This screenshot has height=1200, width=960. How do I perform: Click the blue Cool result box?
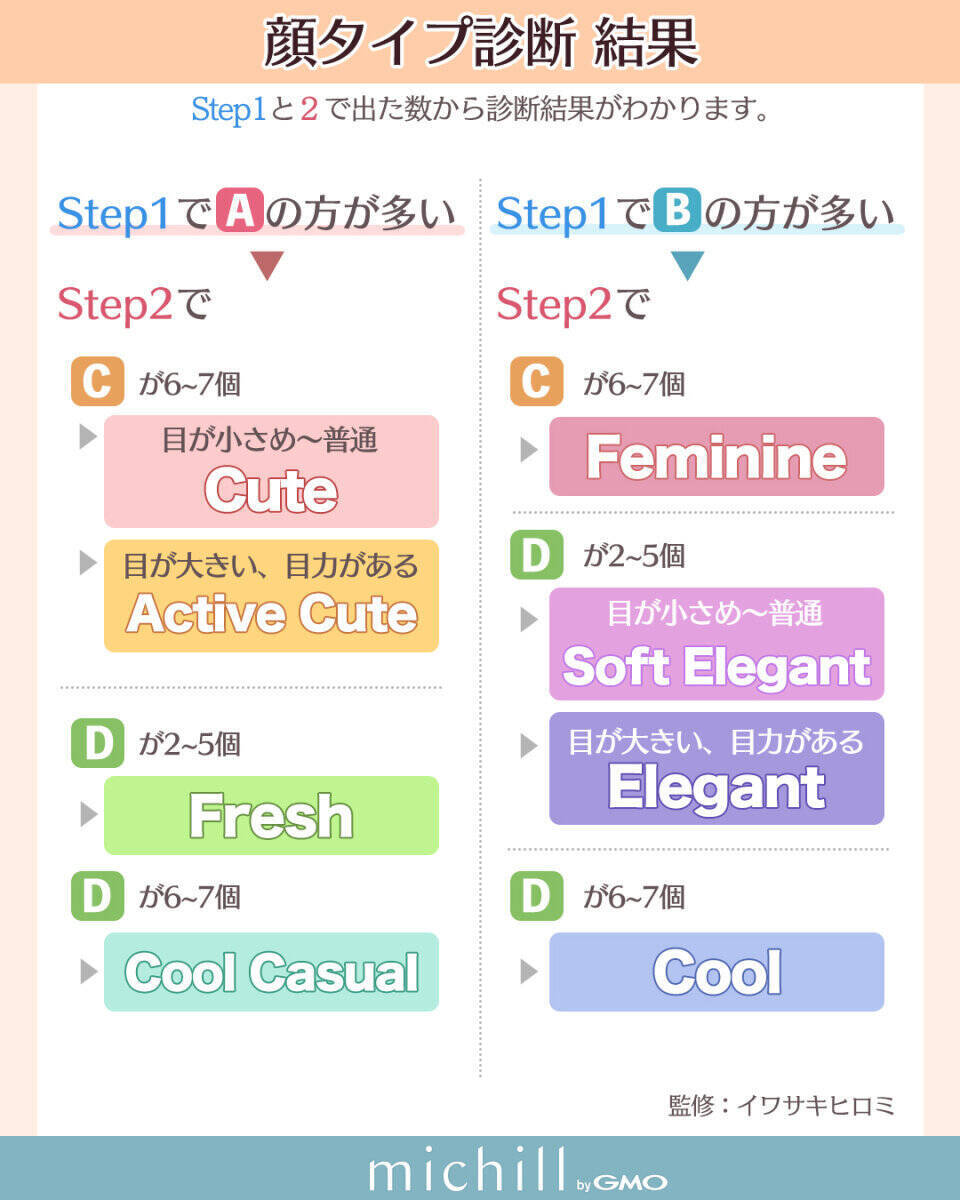716,971
